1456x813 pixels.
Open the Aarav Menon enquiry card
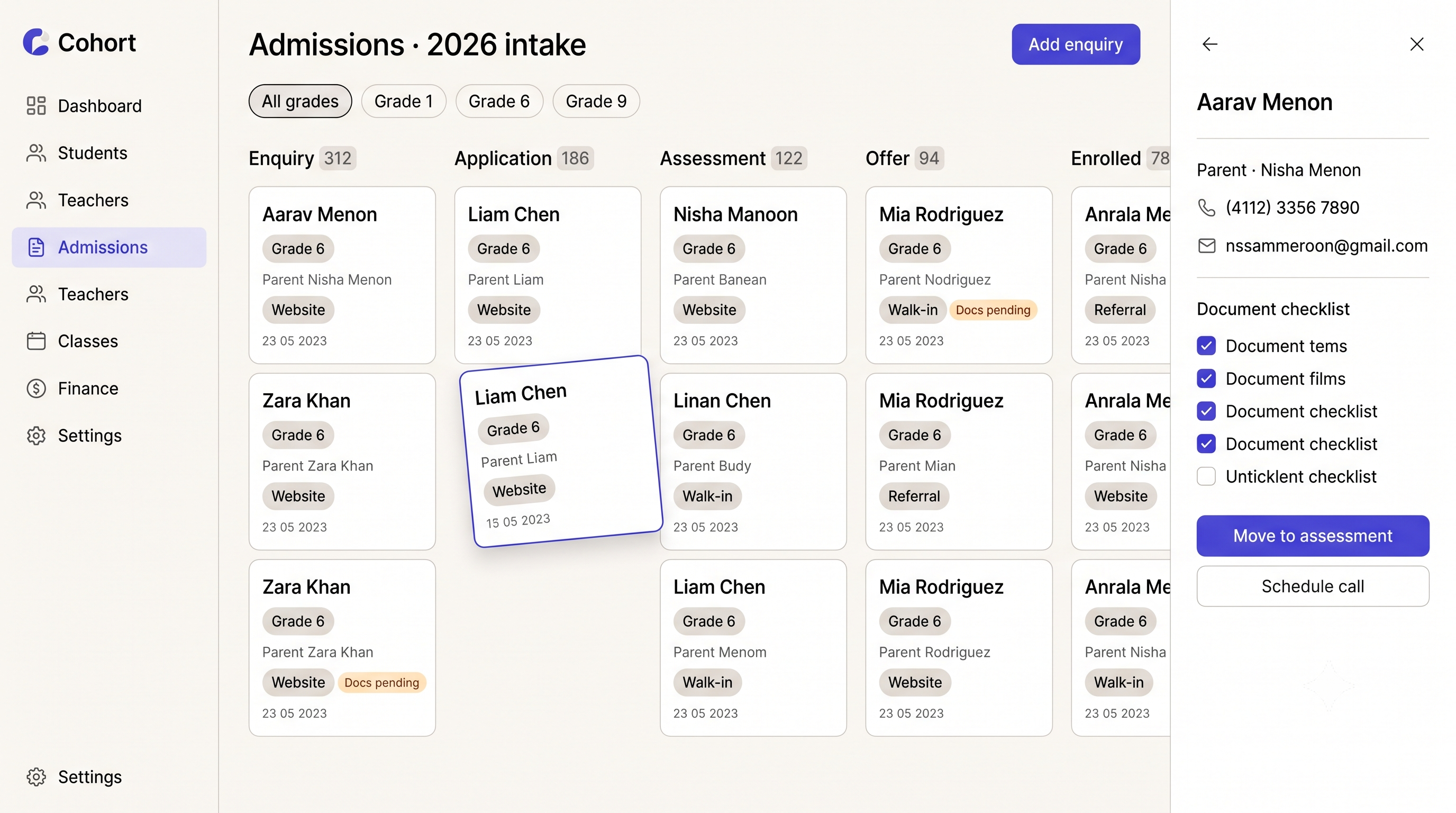point(342,275)
